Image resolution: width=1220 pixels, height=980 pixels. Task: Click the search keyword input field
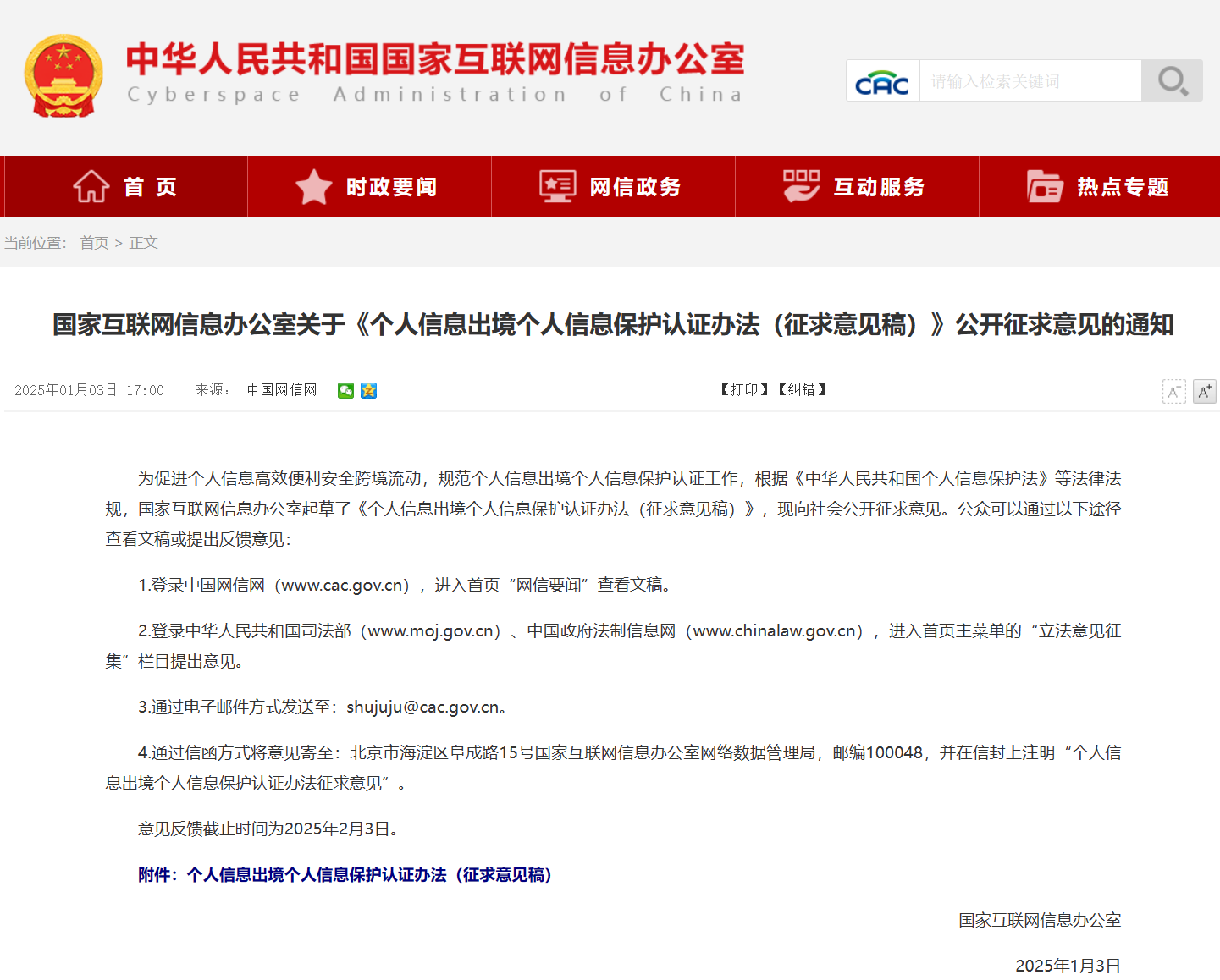point(1030,81)
